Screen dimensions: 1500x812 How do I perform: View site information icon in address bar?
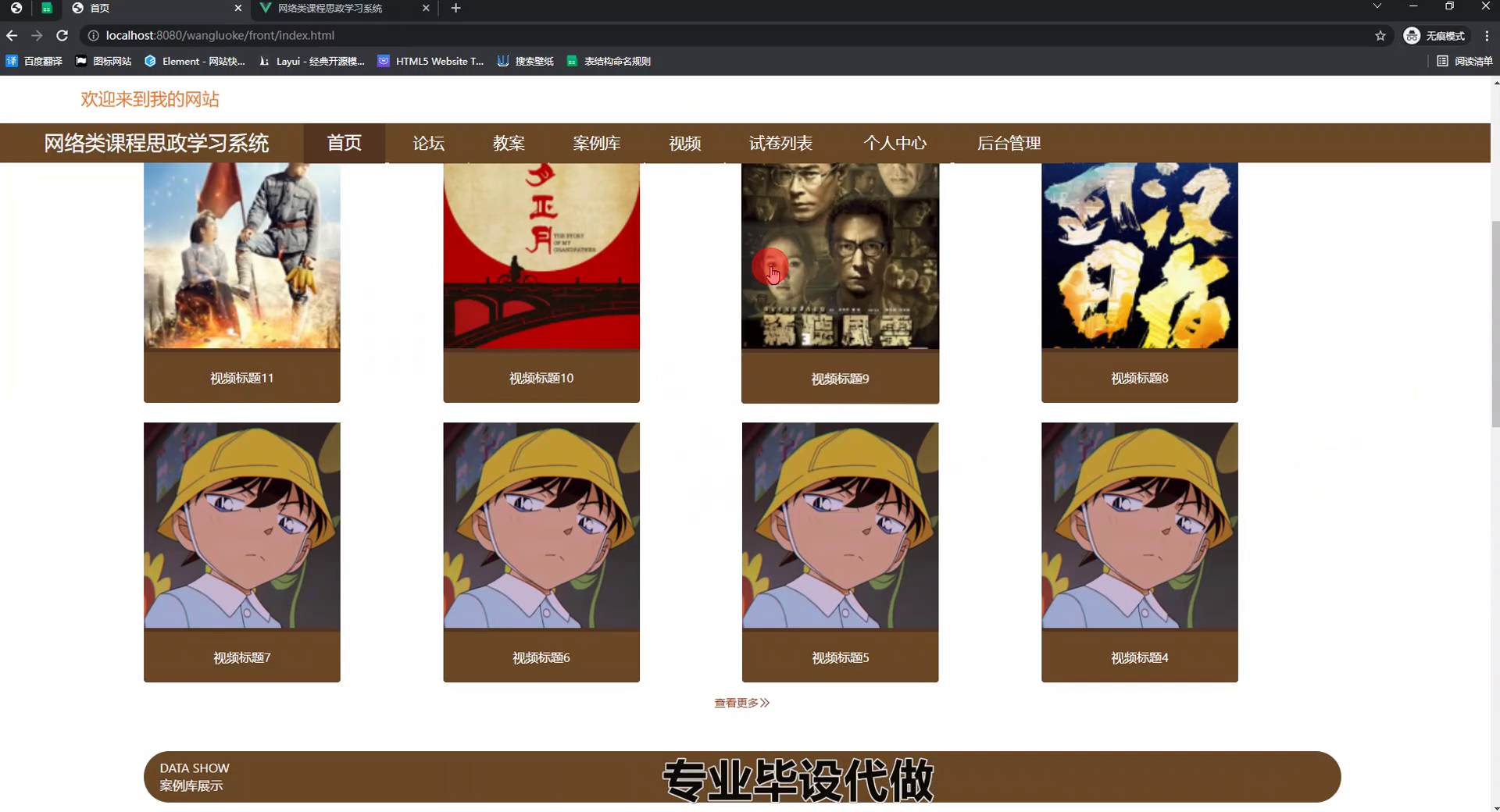[x=93, y=35]
